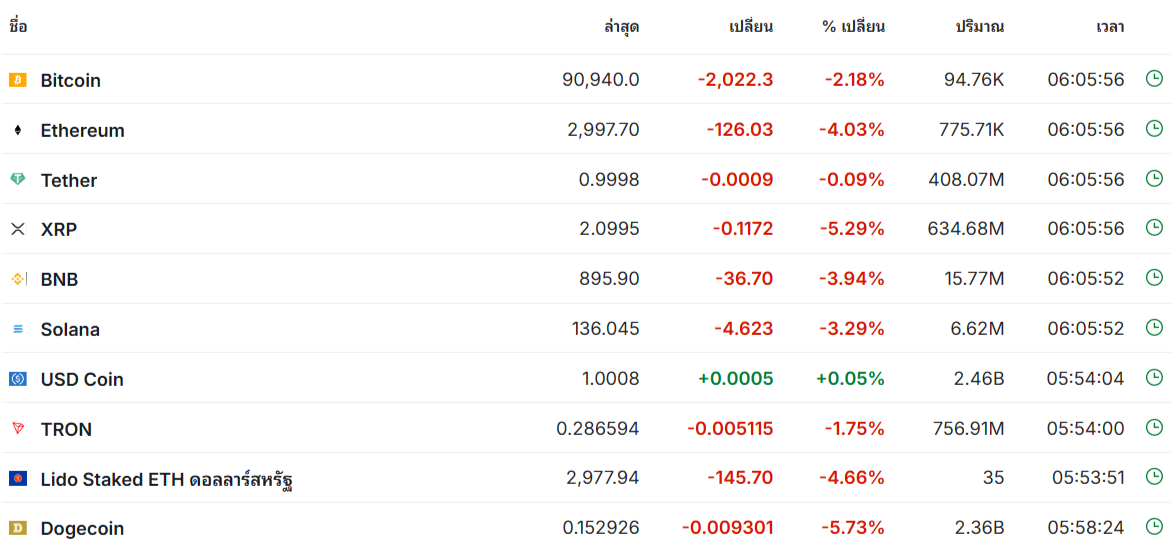Click the Bitcoin coin logo icon
The width and height of the screenshot is (1173, 546).
tap(17, 80)
